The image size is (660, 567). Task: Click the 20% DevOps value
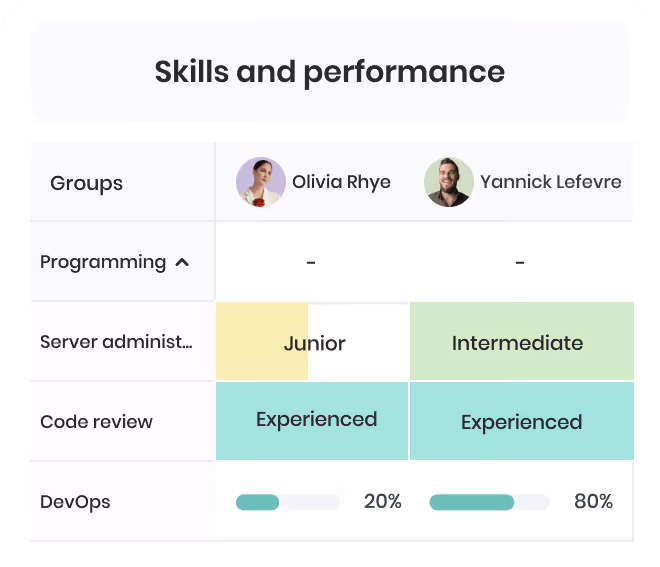coord(383,501)
